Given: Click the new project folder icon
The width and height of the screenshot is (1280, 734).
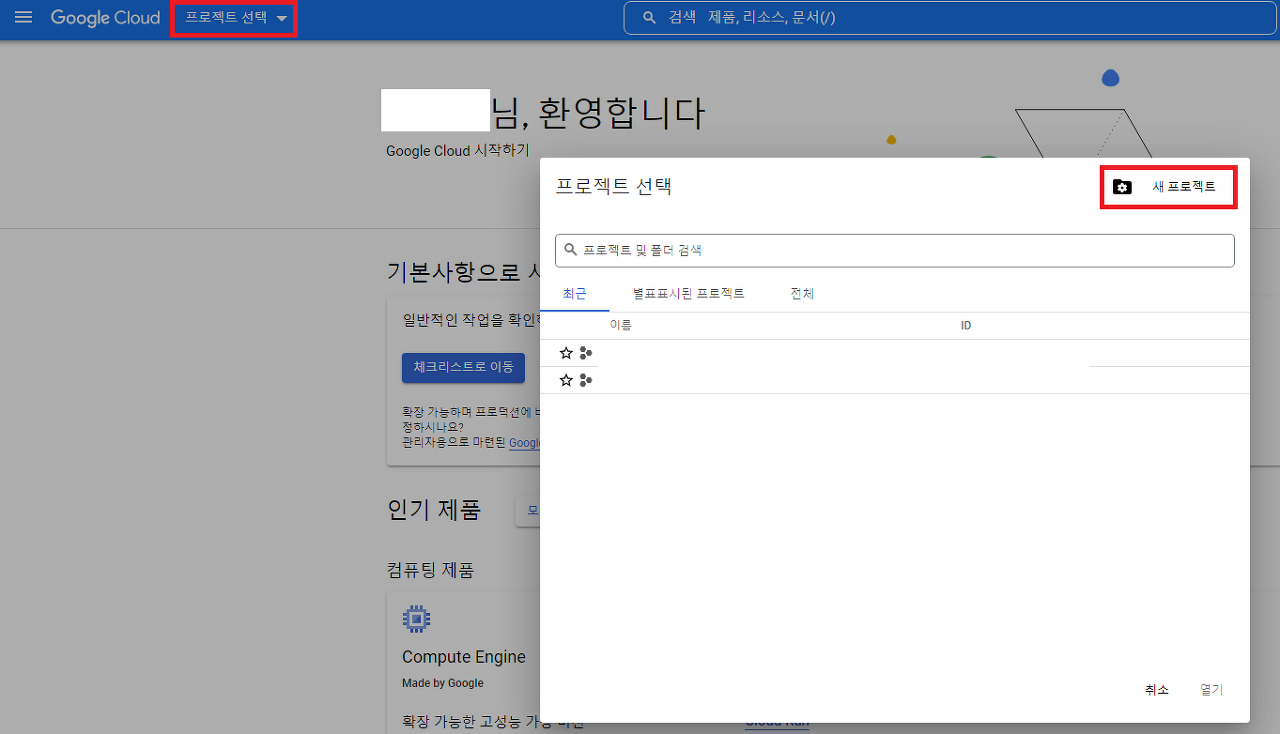Looking at the screenshot, I should [1122, 187].
